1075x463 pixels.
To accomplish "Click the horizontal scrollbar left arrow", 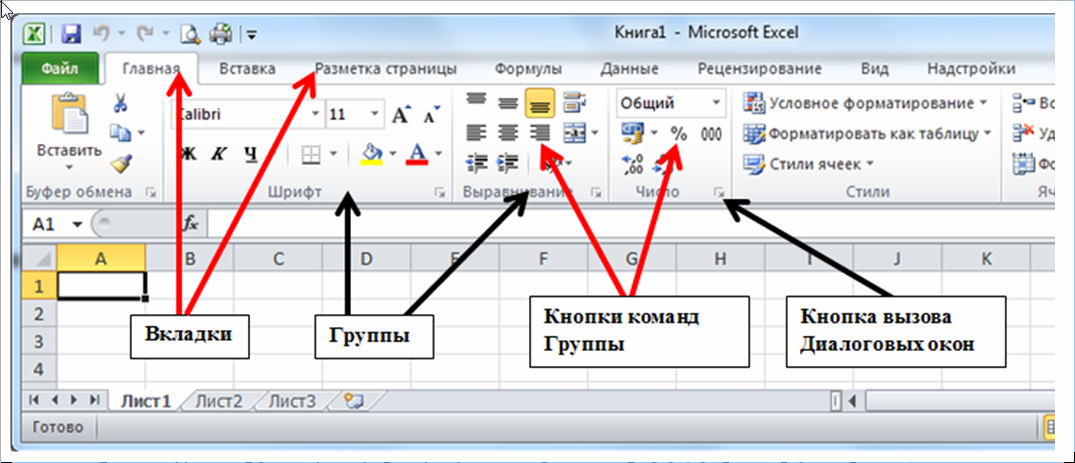I will 853,401.
